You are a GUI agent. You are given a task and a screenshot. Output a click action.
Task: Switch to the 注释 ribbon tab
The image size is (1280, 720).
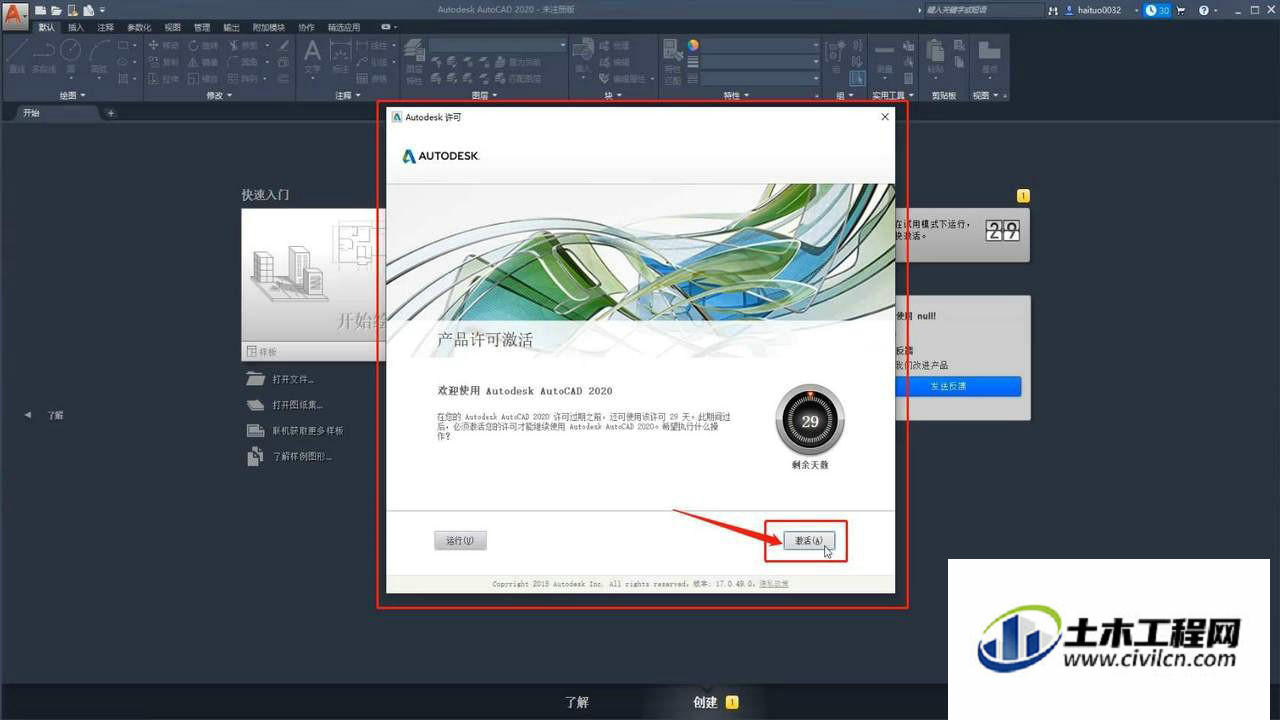[x=105, y=28]
